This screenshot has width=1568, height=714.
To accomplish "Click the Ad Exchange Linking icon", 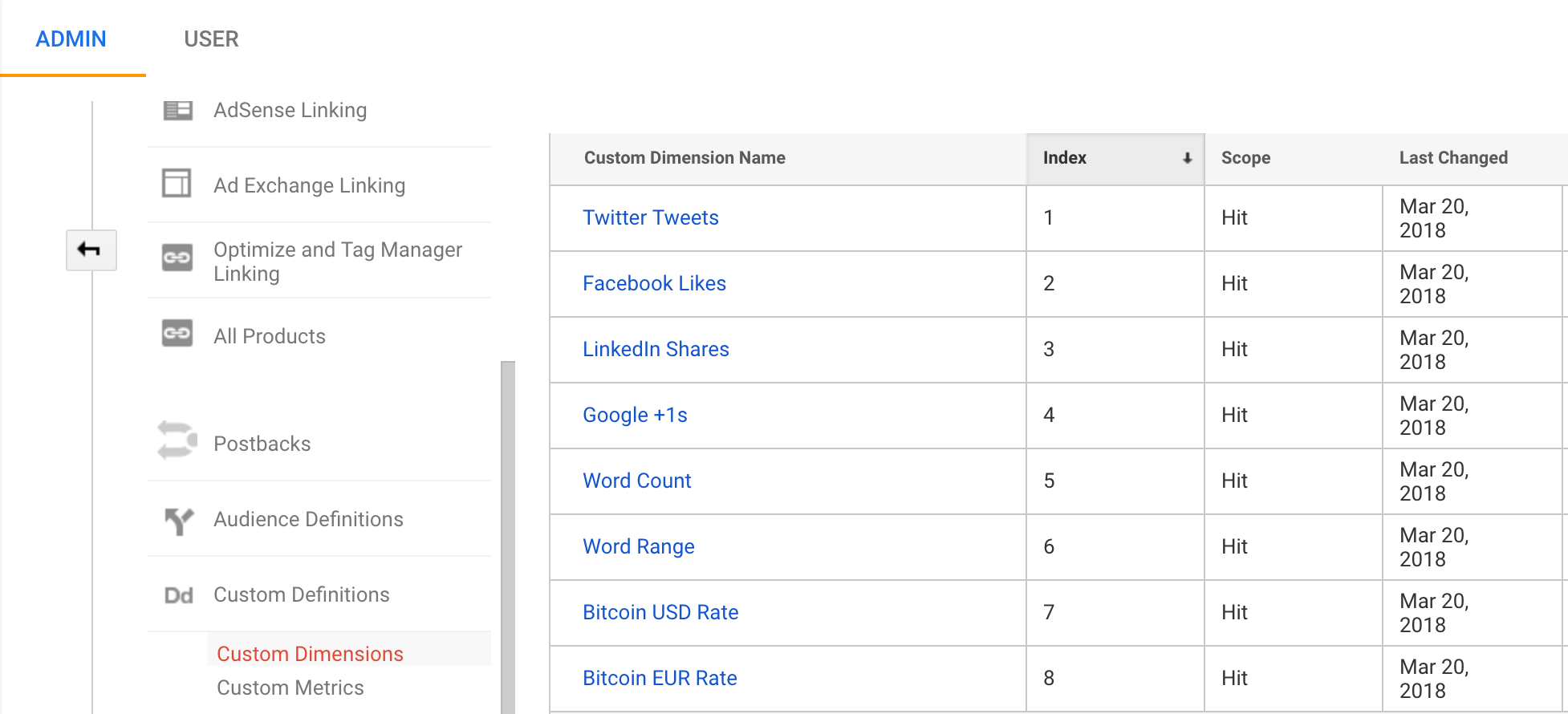I will (x=177, y=183).
